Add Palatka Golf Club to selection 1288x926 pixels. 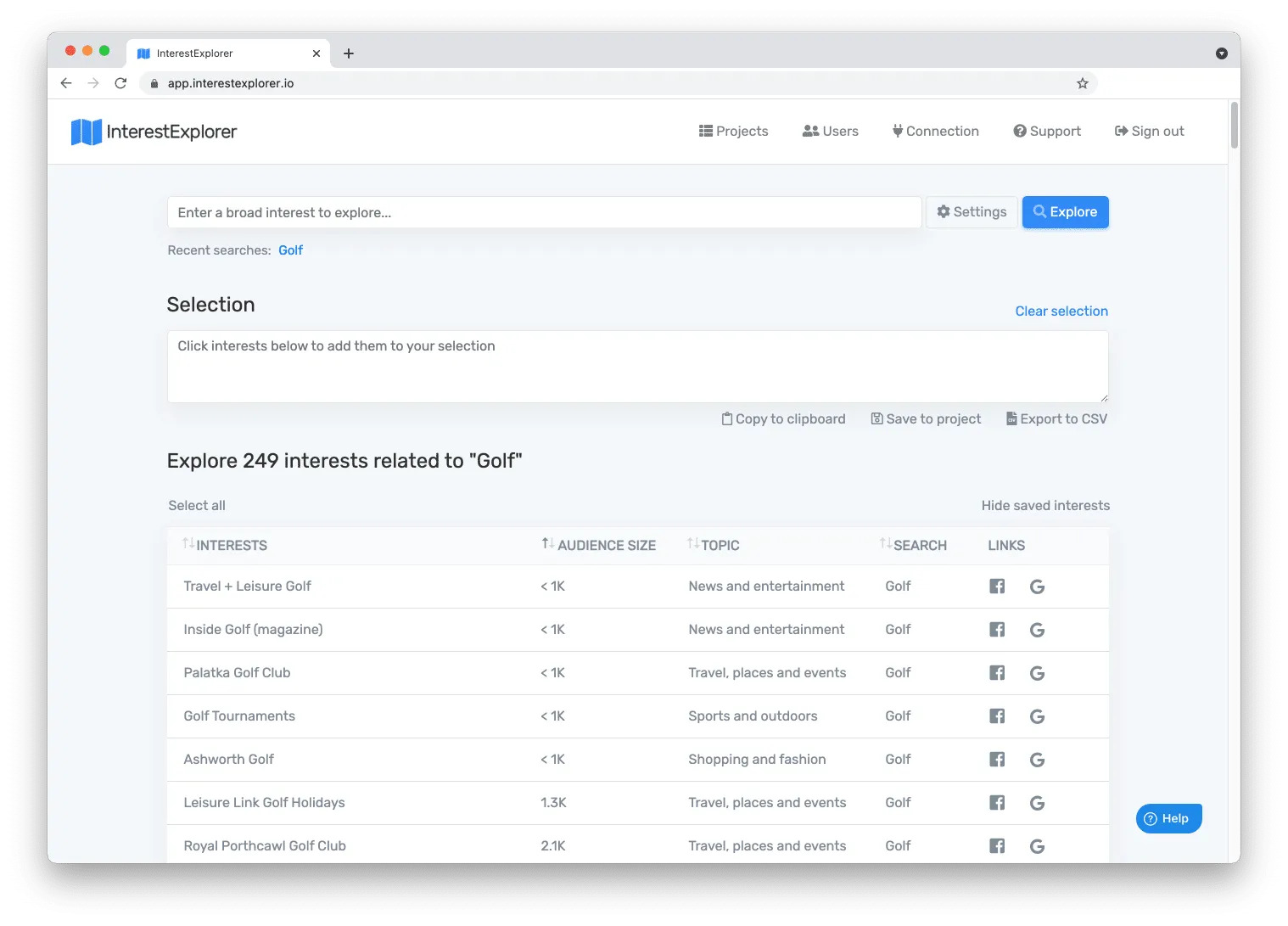pyautogui.click(x=237, y=673)
